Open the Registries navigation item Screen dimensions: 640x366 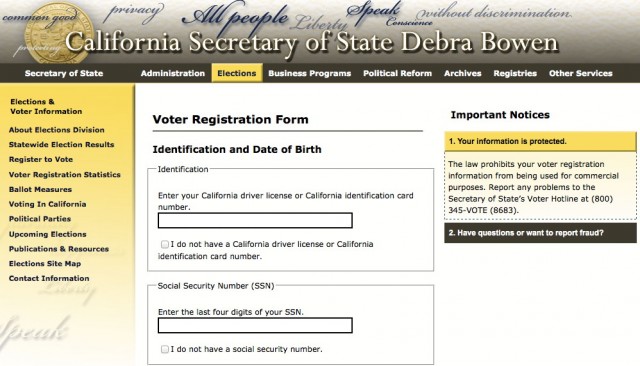[x=515, y=73]
